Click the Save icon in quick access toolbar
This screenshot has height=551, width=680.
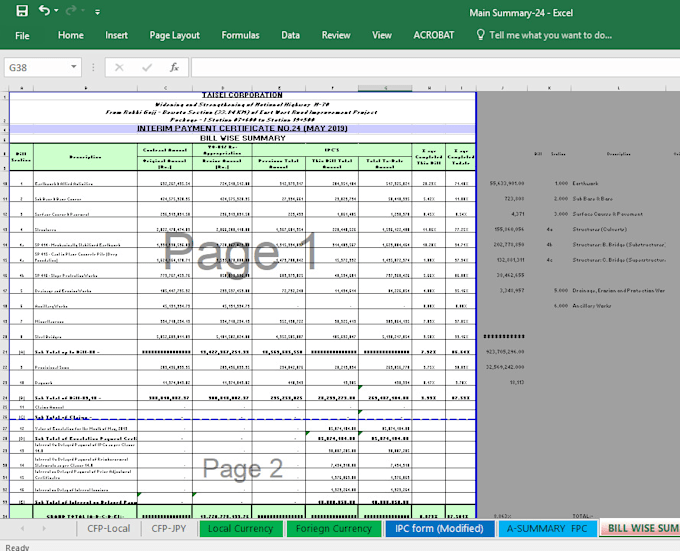coord(22,11)
